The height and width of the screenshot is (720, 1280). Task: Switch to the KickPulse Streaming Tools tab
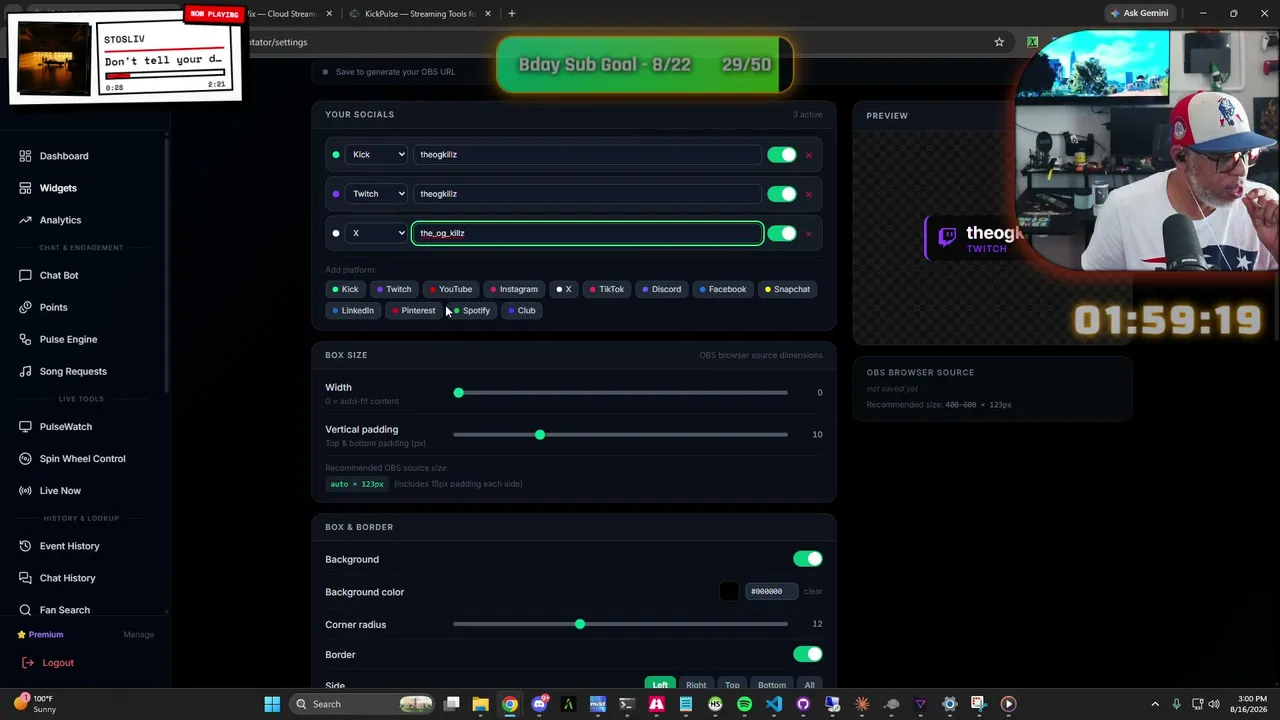(418, 14)
